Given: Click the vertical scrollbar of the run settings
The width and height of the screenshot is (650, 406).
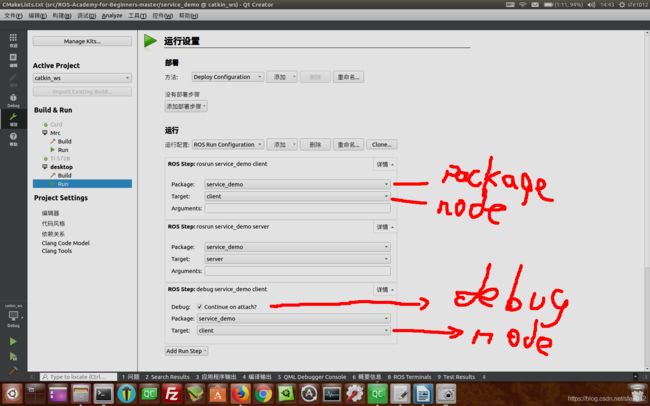Looking at the screenshot, I should 646,200.
